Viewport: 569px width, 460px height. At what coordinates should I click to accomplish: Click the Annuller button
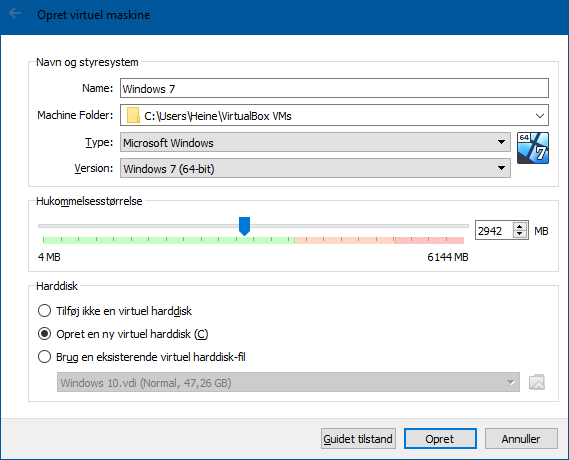pyautogui.click(x=521, y=439)
